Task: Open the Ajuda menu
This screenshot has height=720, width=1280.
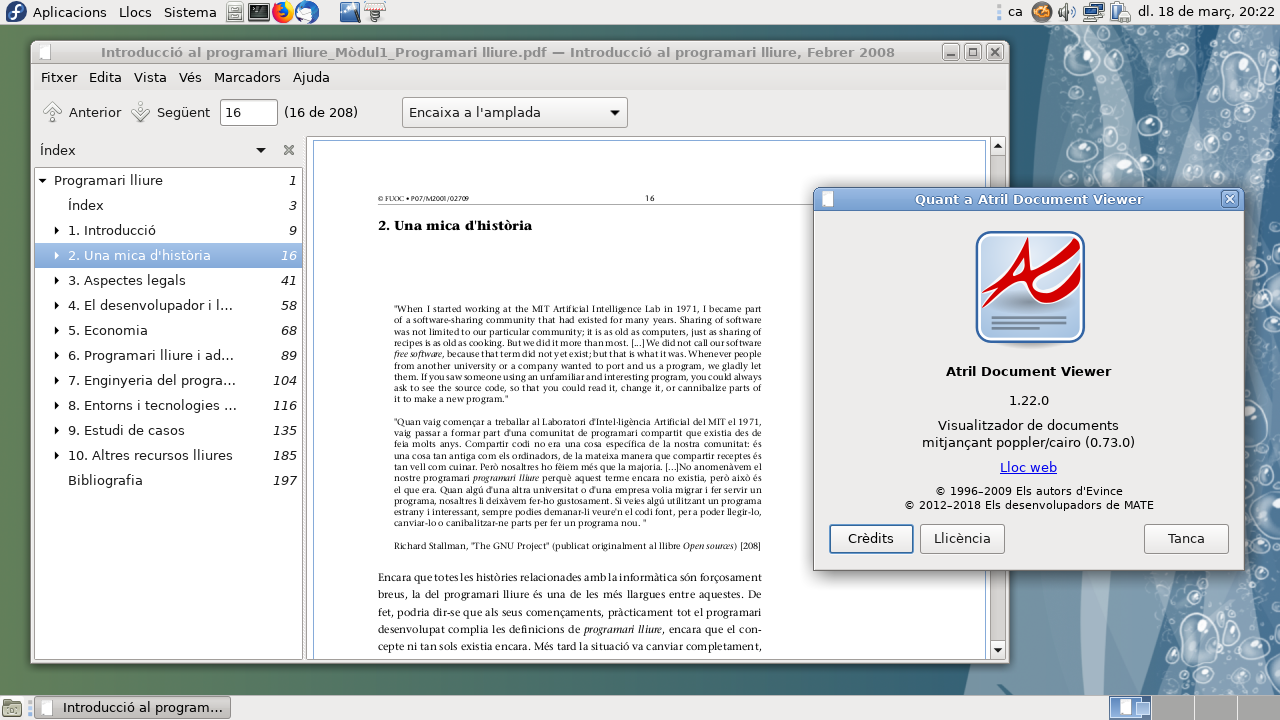Action: click(311, 77)
